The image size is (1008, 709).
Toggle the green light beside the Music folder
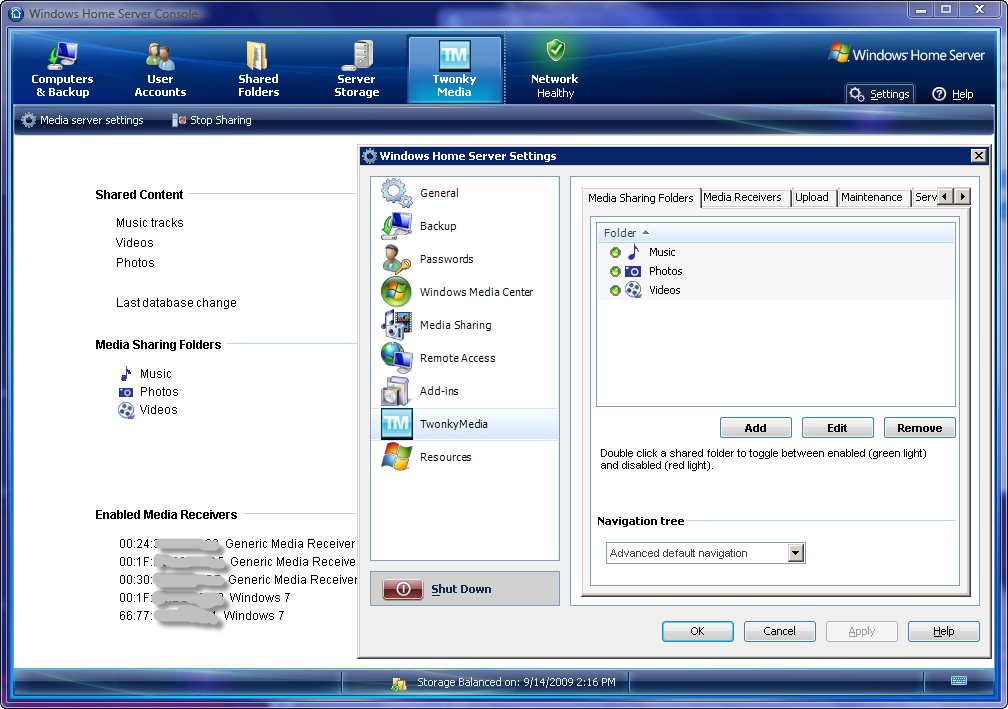pos(615,253)
